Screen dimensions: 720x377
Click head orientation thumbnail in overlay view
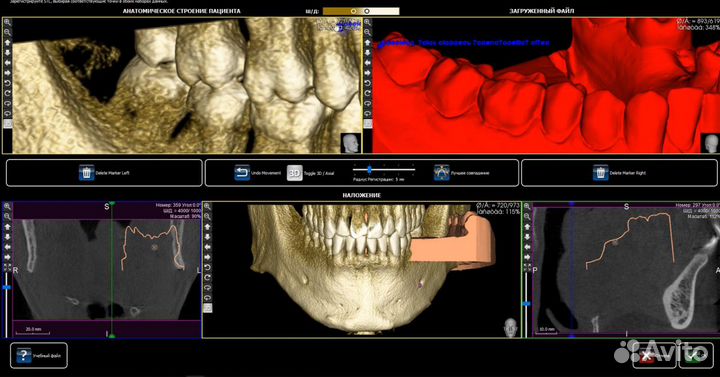click(510, 328)
